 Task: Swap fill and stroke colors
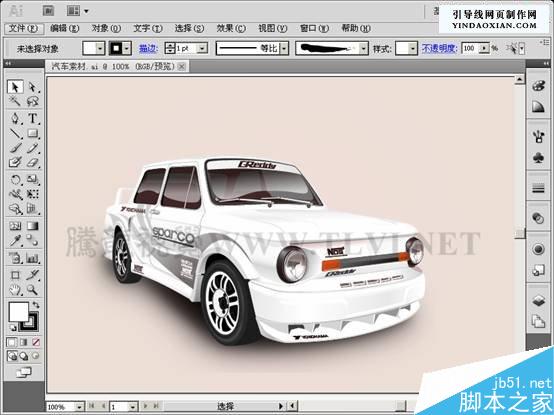[x=36, y=304]
